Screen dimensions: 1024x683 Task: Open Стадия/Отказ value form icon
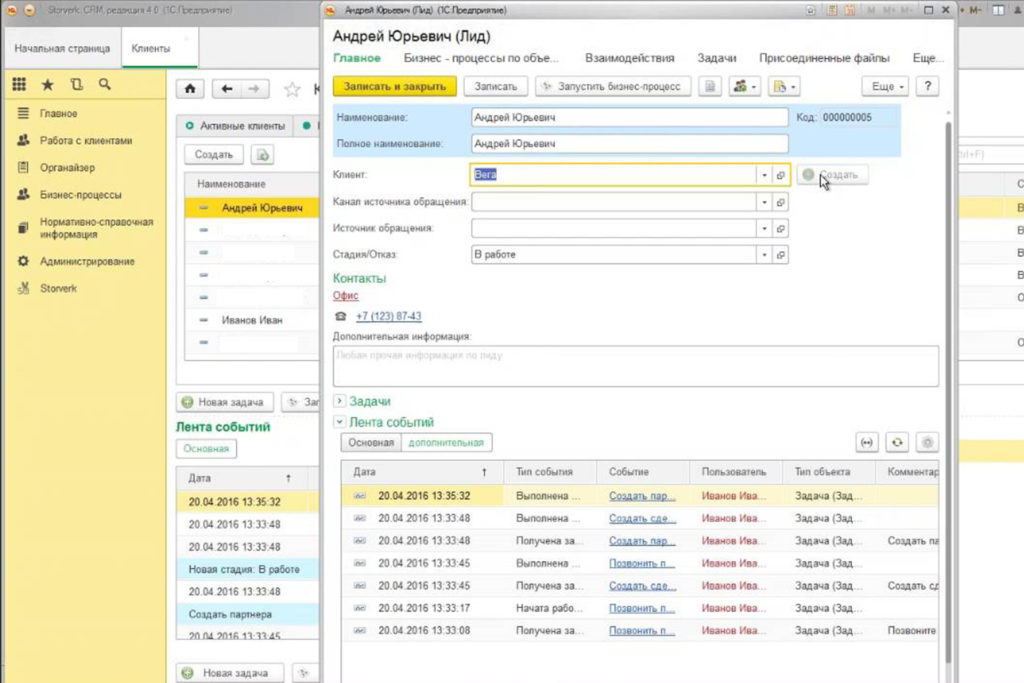780,255
